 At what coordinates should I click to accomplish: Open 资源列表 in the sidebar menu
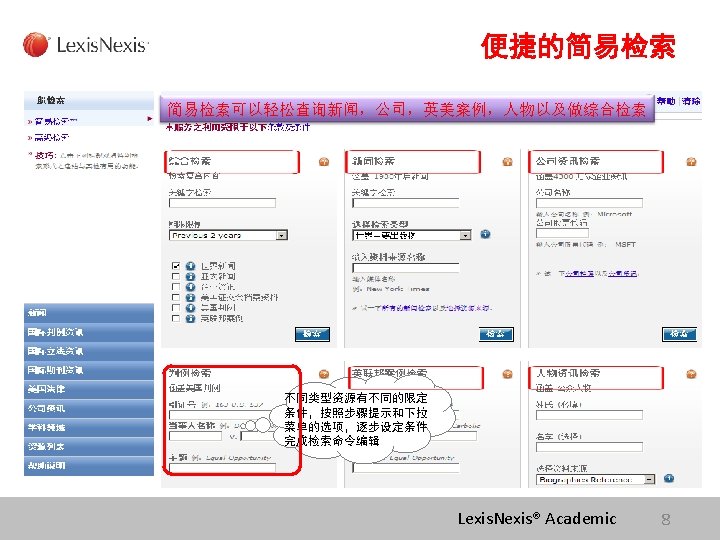(89, 446)
